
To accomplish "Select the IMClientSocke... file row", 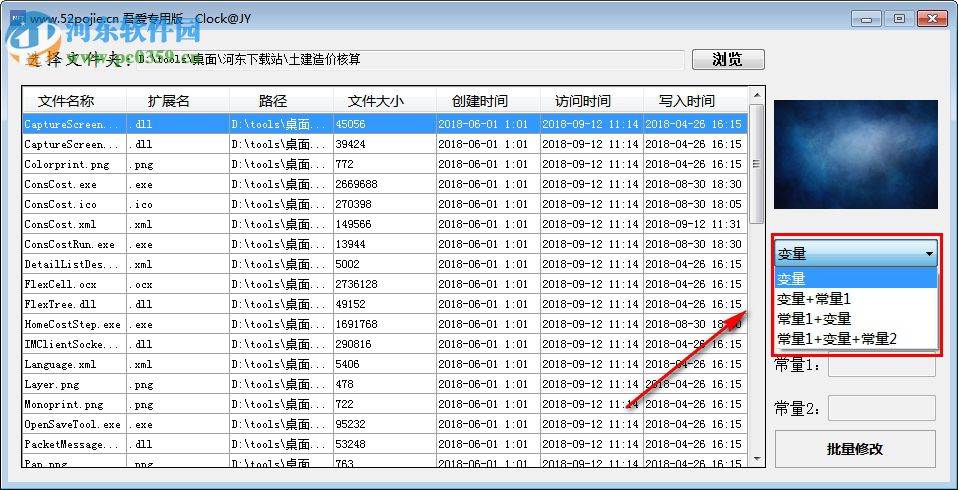I will pos(385,344).
